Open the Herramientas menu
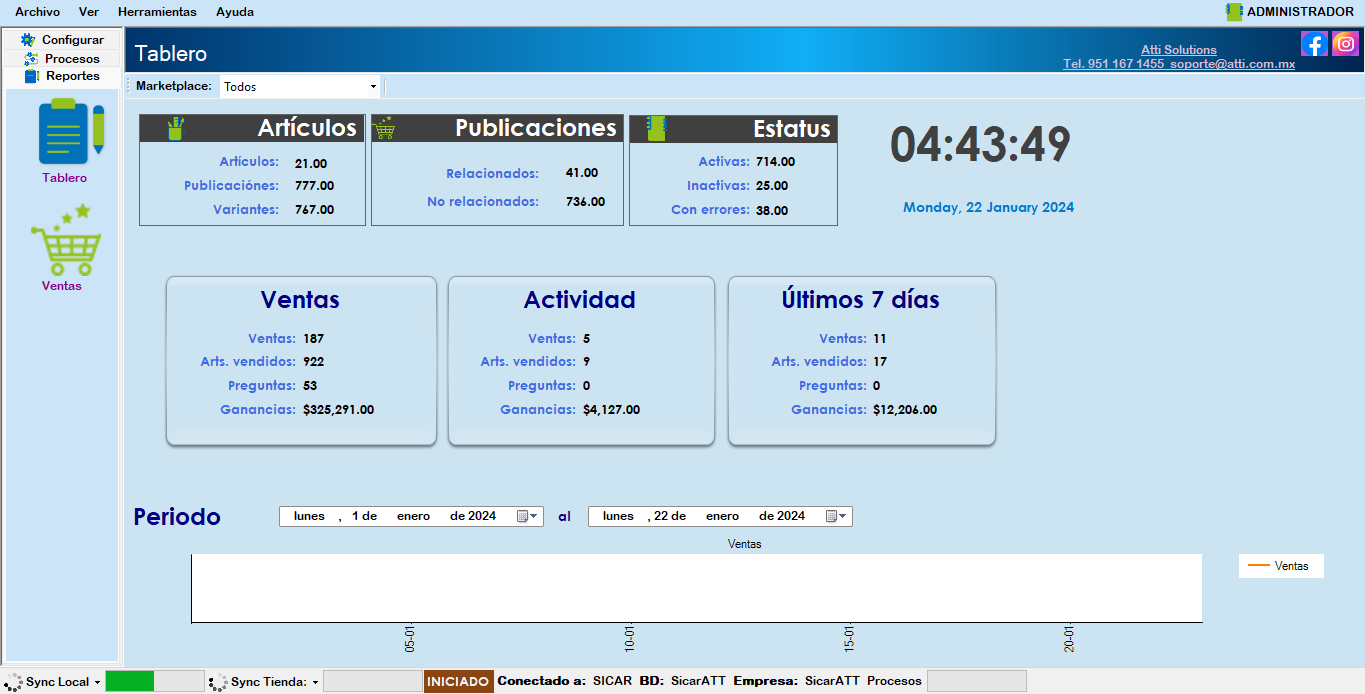The image size is (1365, 694). (157, 12)
